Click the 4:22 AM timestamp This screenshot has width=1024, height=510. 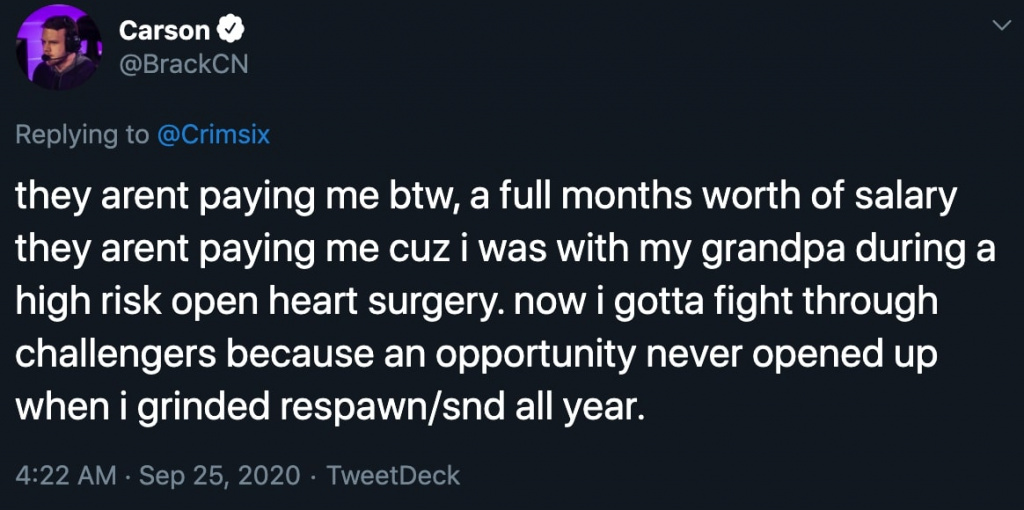tap(68, 473)
